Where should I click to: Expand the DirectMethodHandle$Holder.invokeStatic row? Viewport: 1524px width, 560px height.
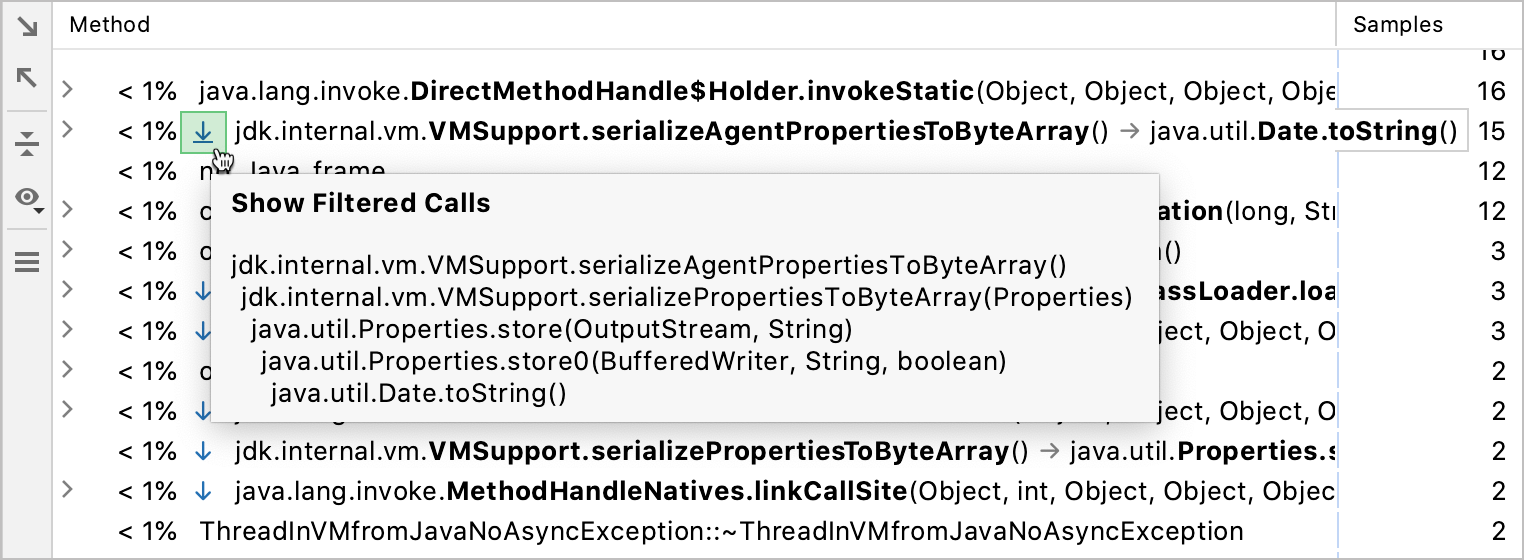[67, 91]
